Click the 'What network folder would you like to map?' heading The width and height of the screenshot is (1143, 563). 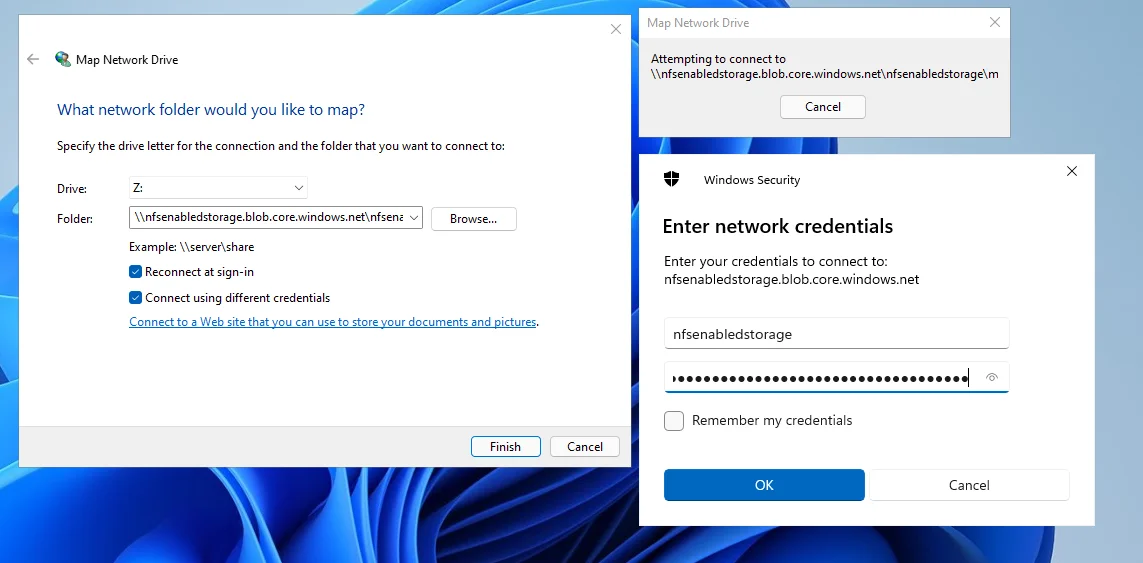pyautogui.click(x=211, y=110)
